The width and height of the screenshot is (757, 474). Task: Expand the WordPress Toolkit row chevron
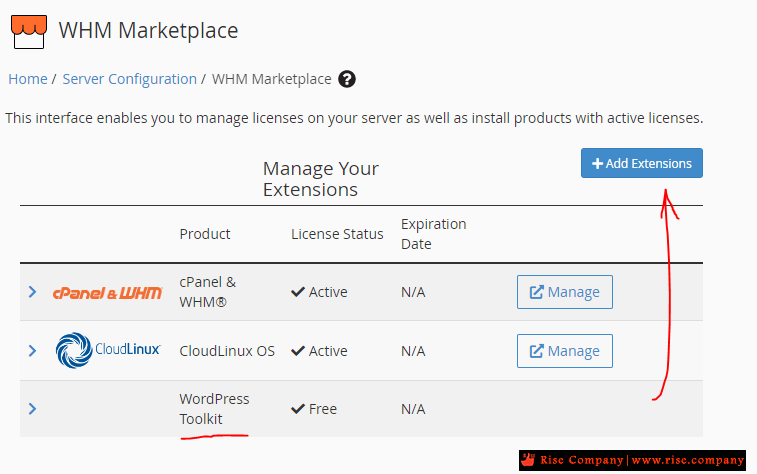32,409
